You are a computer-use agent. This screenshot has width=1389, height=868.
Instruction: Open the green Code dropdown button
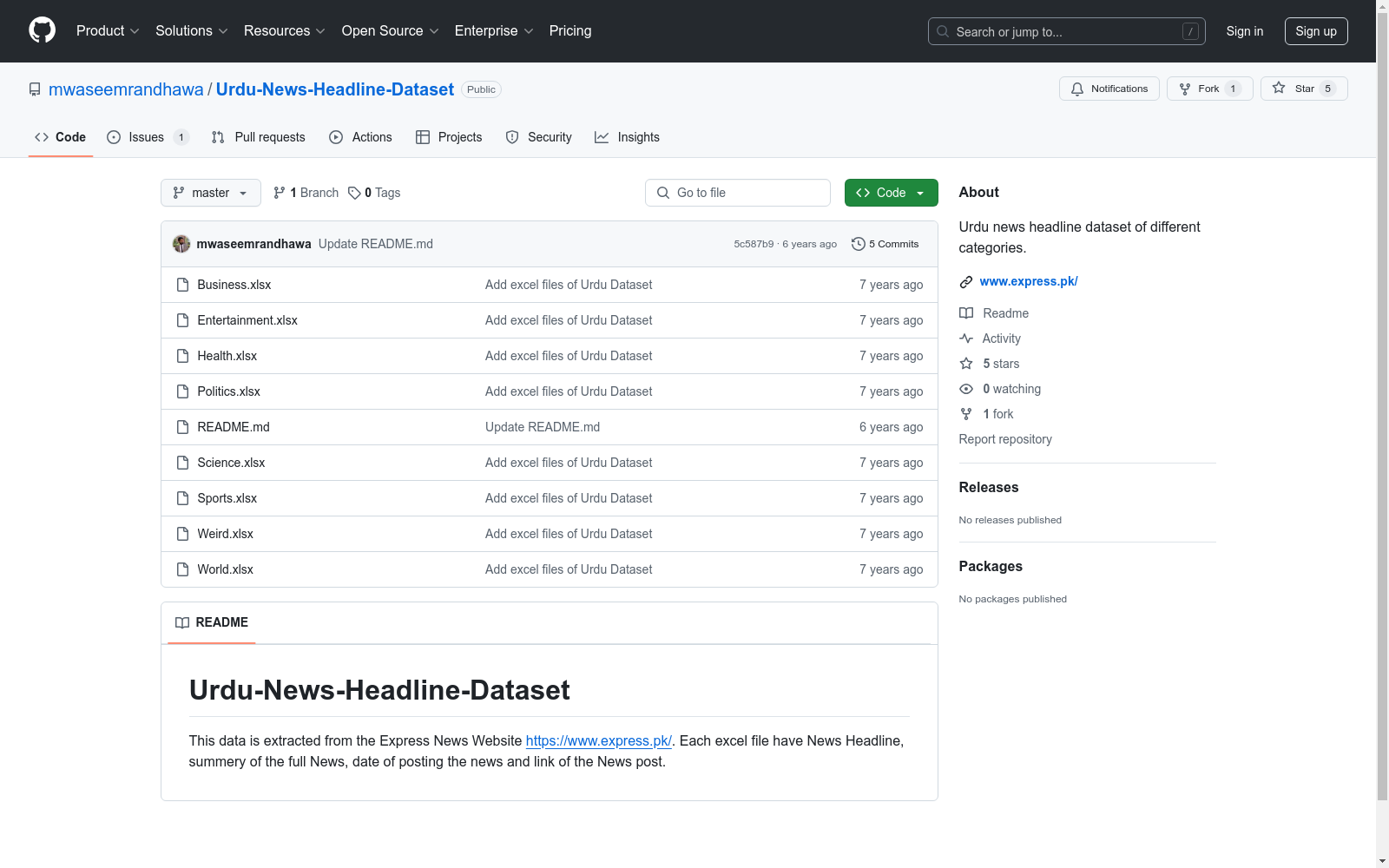pyautogui.click(x=891, y=193)
